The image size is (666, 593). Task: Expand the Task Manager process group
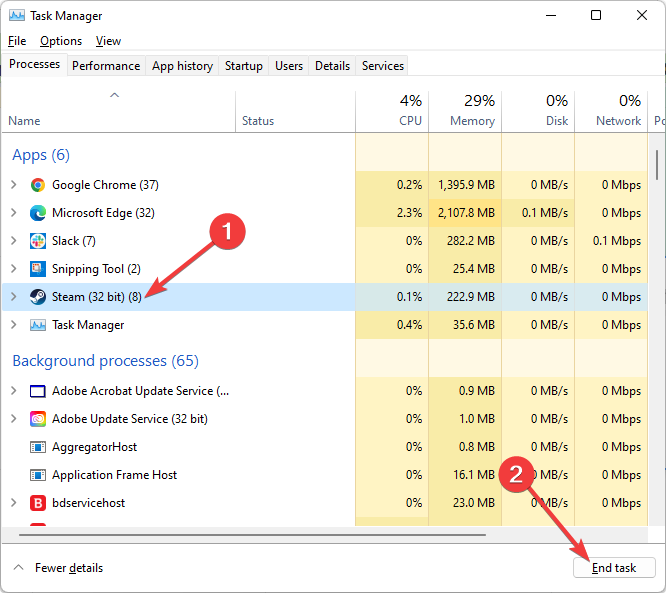[14, 325]
